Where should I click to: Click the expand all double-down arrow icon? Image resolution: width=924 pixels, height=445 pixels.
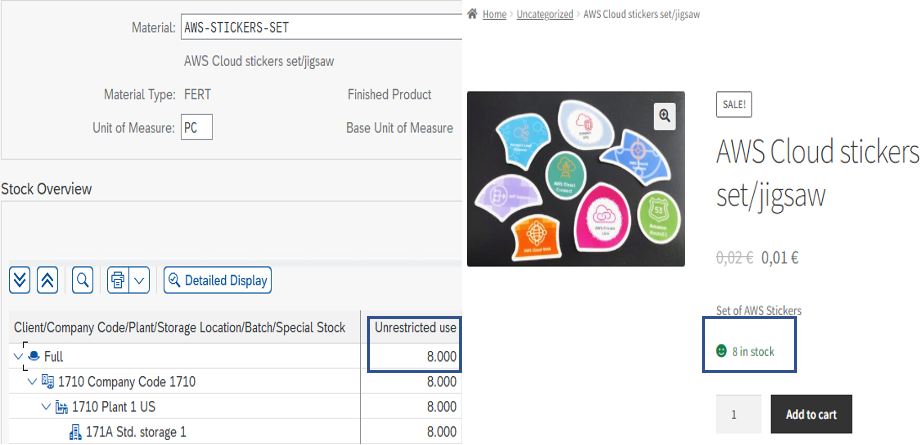click(19, 280)
